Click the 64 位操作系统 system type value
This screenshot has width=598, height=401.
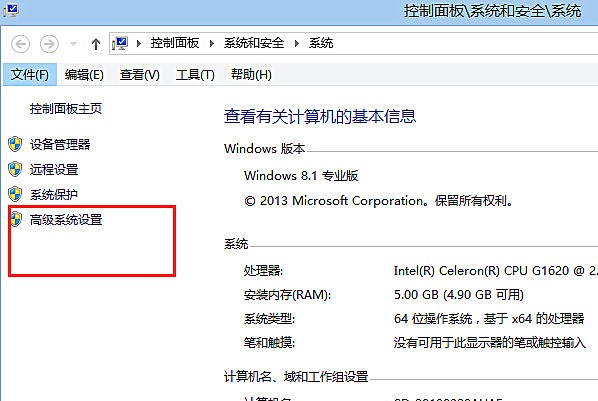click(489, 318)
